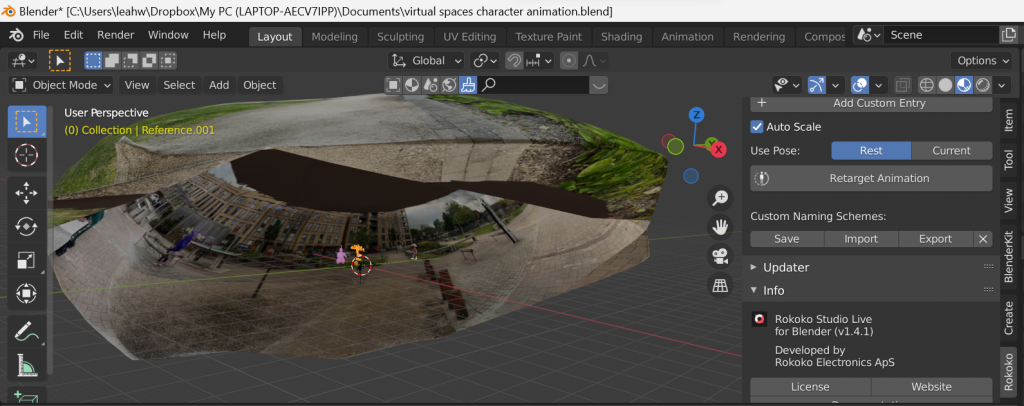Open visibility and selectability filter dropdown

pos(787,85)
